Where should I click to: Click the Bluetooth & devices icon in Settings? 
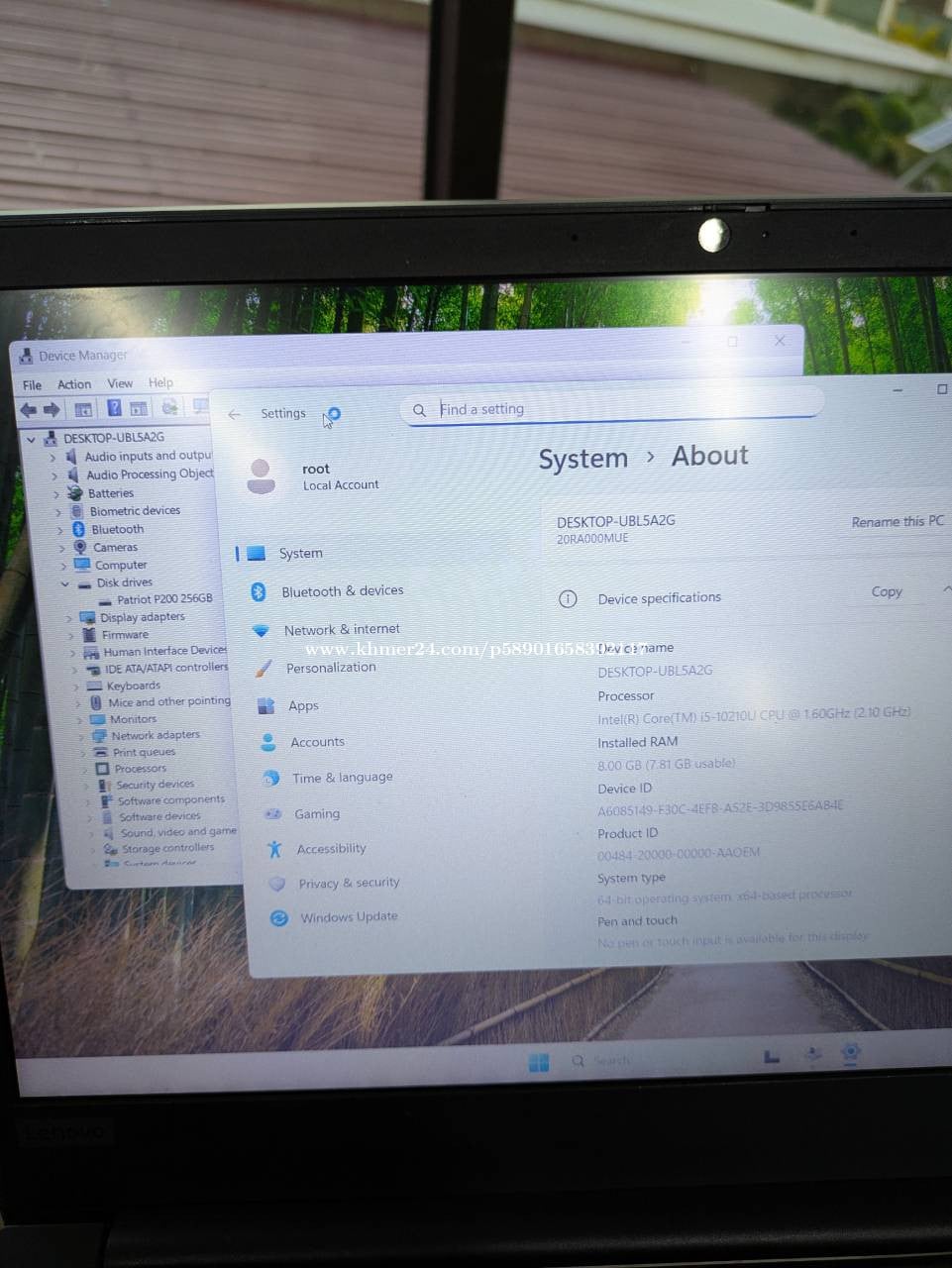coord(258,591)
